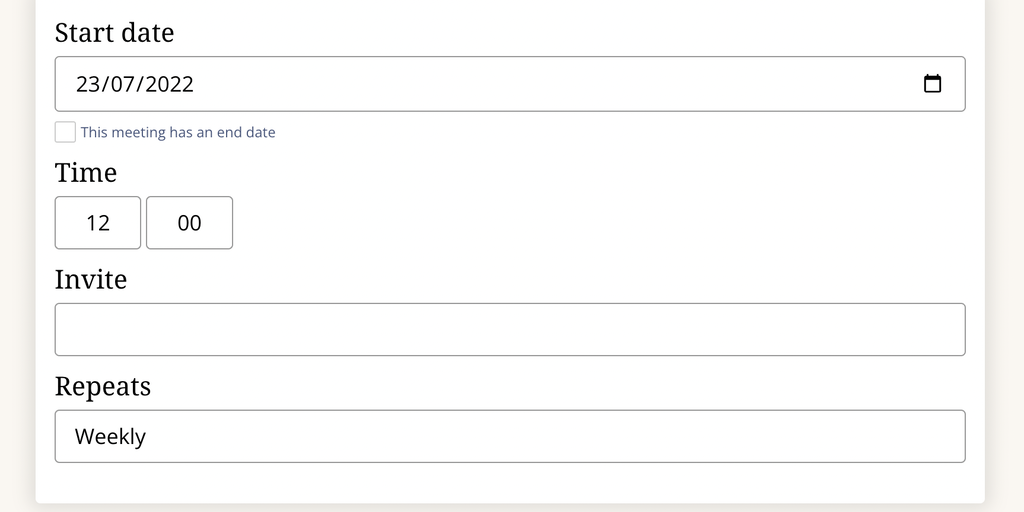Focus the minutes field showing 00

pyautogui.click(x=189, y=223)
